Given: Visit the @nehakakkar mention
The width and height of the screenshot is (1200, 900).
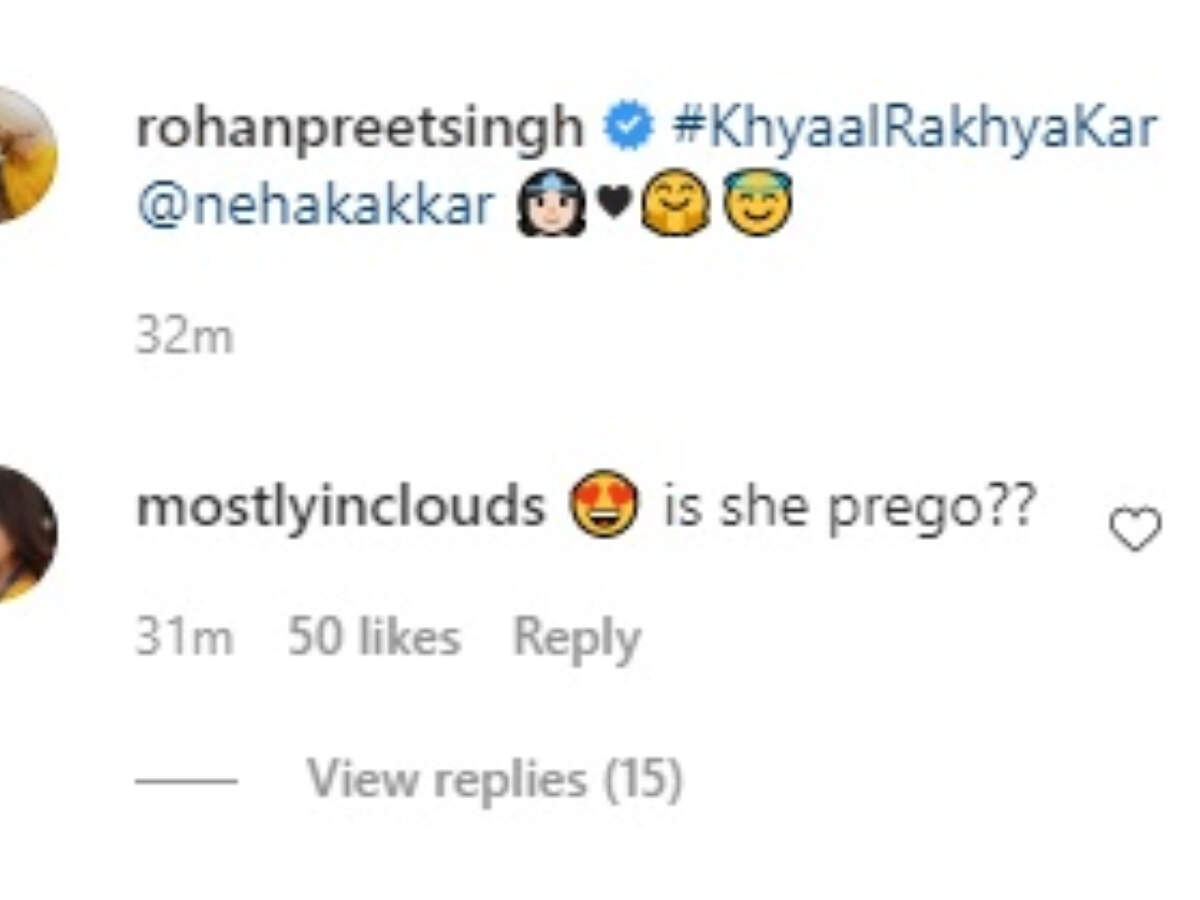Looking at the screenshot, I should 315,205.
